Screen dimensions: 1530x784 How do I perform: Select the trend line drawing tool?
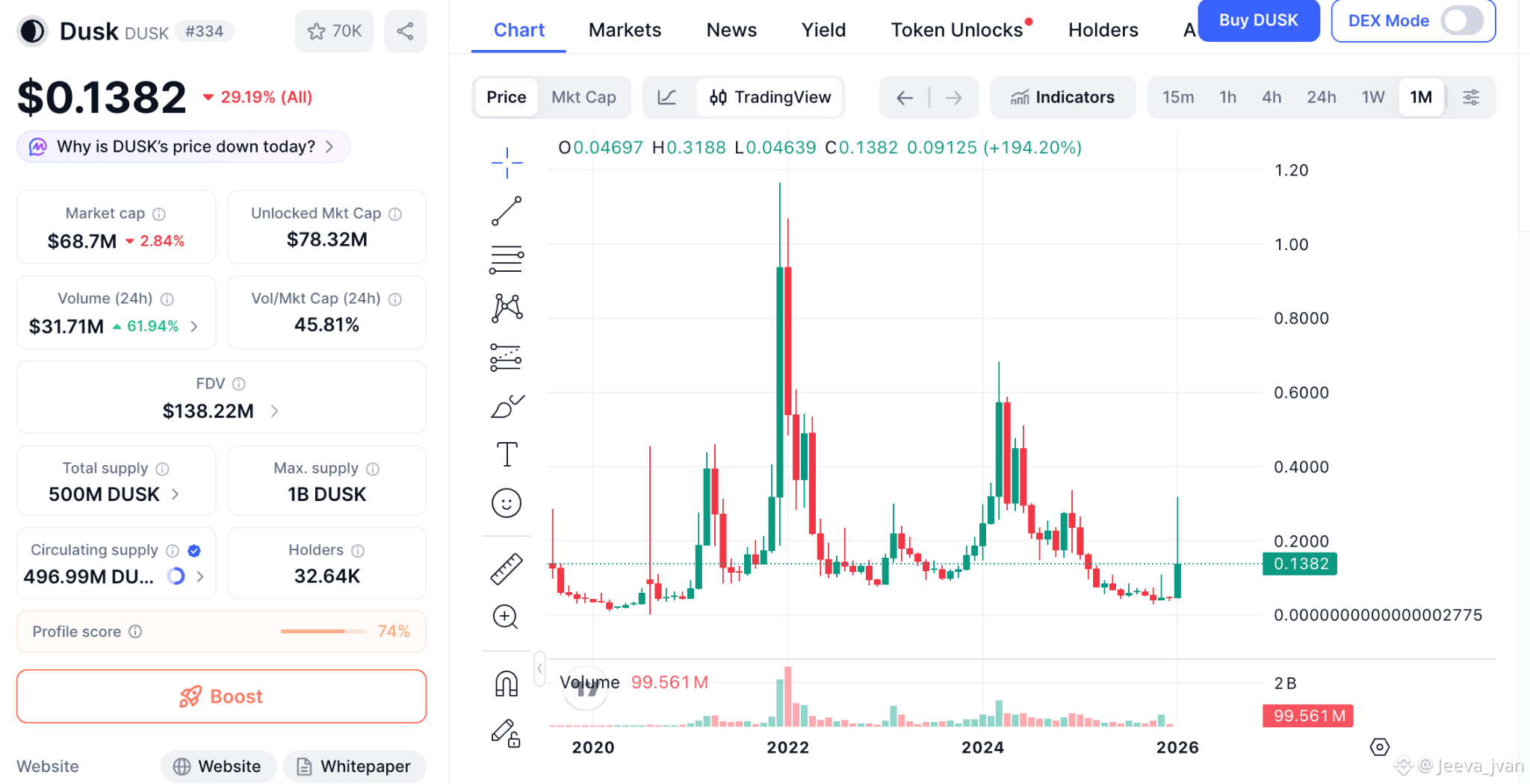click(x=507, y=211)
